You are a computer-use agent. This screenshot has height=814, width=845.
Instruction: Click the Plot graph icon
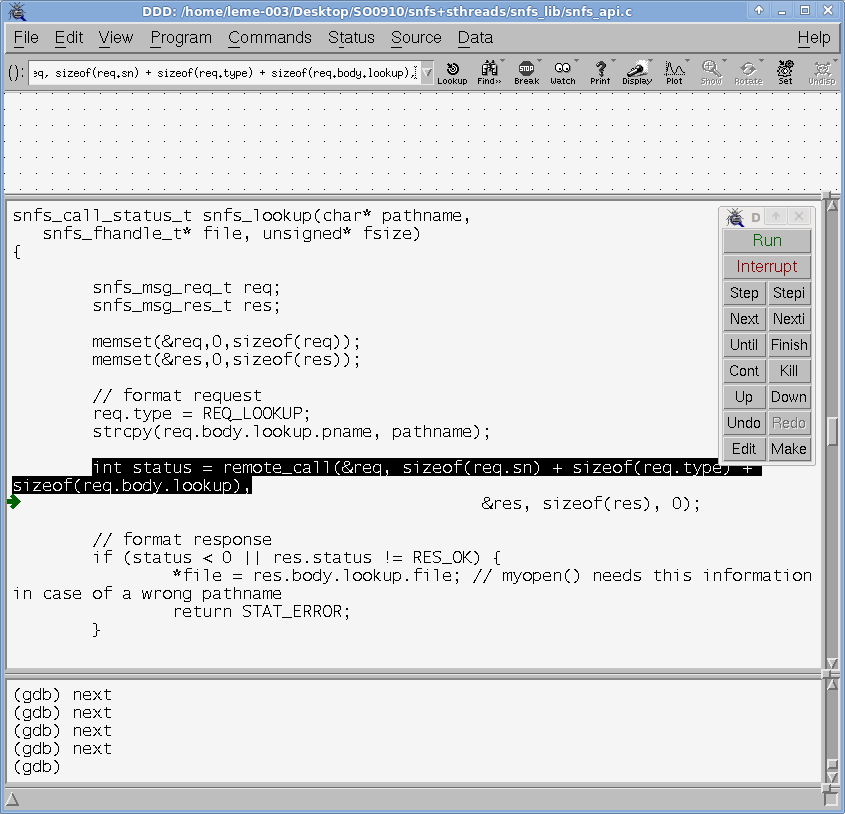click(674, 73)
